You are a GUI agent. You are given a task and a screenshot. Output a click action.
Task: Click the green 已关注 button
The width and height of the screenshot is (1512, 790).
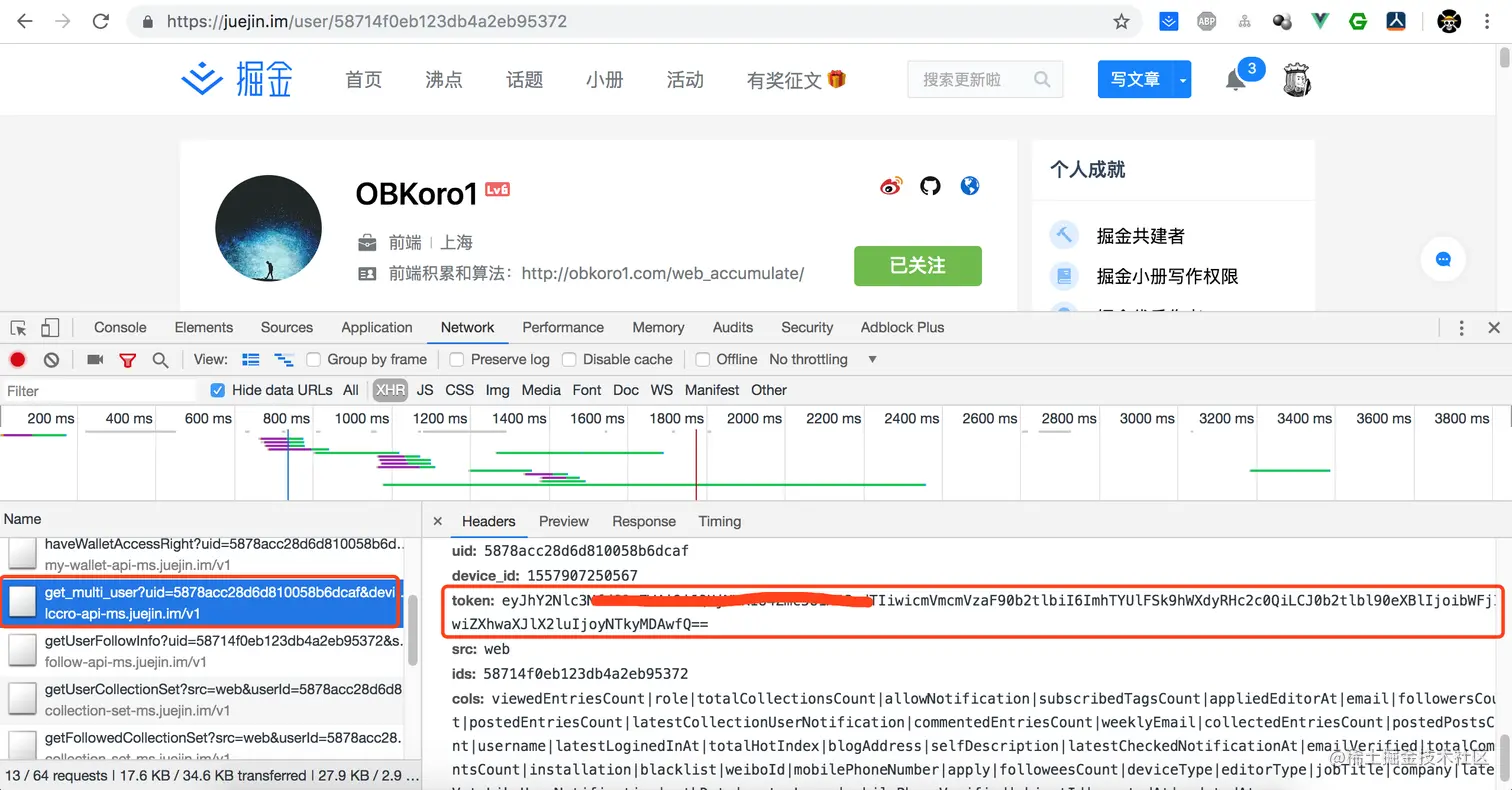(x=918, y=266)
